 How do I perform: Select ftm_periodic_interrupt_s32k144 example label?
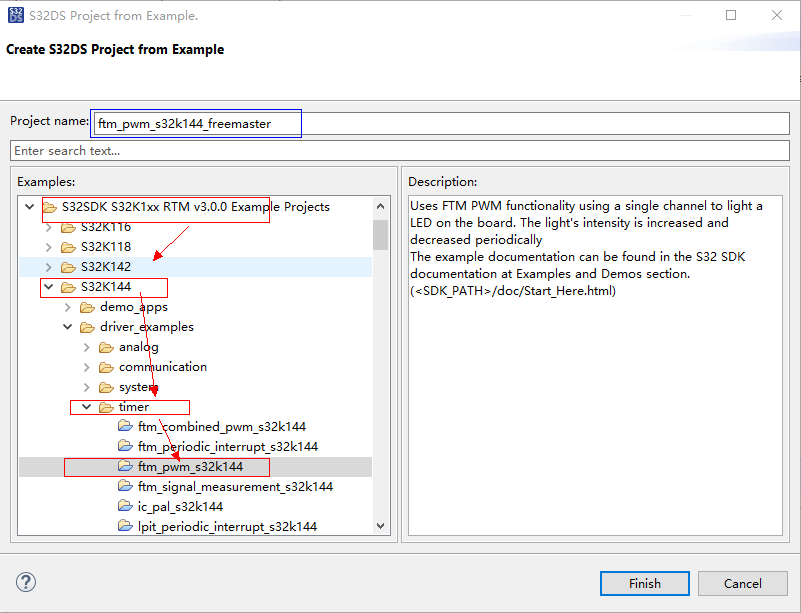228,446
